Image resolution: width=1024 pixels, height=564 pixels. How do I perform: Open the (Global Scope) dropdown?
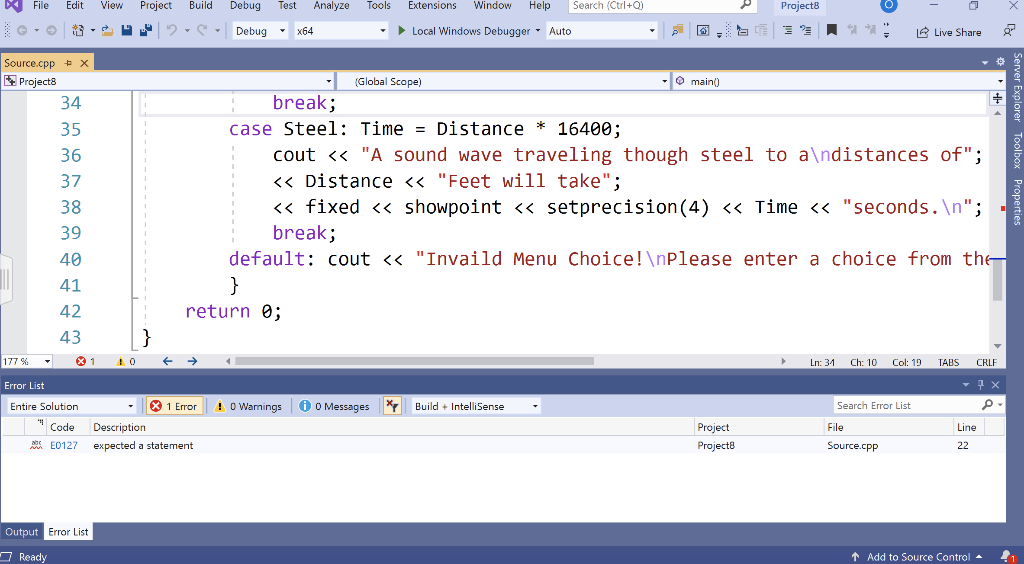[504, 81]
